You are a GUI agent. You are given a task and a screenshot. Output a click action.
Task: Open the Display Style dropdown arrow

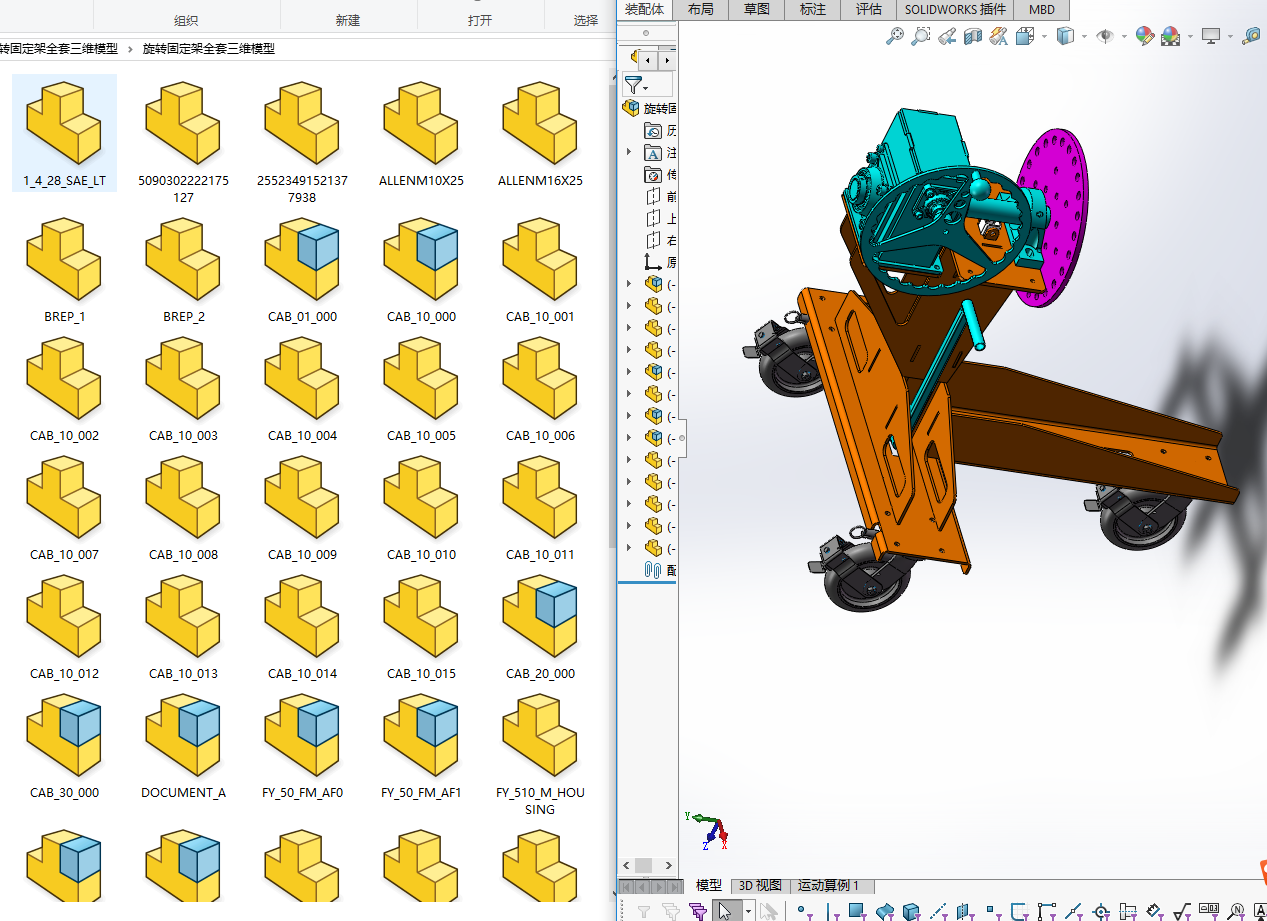[1085, 37]
